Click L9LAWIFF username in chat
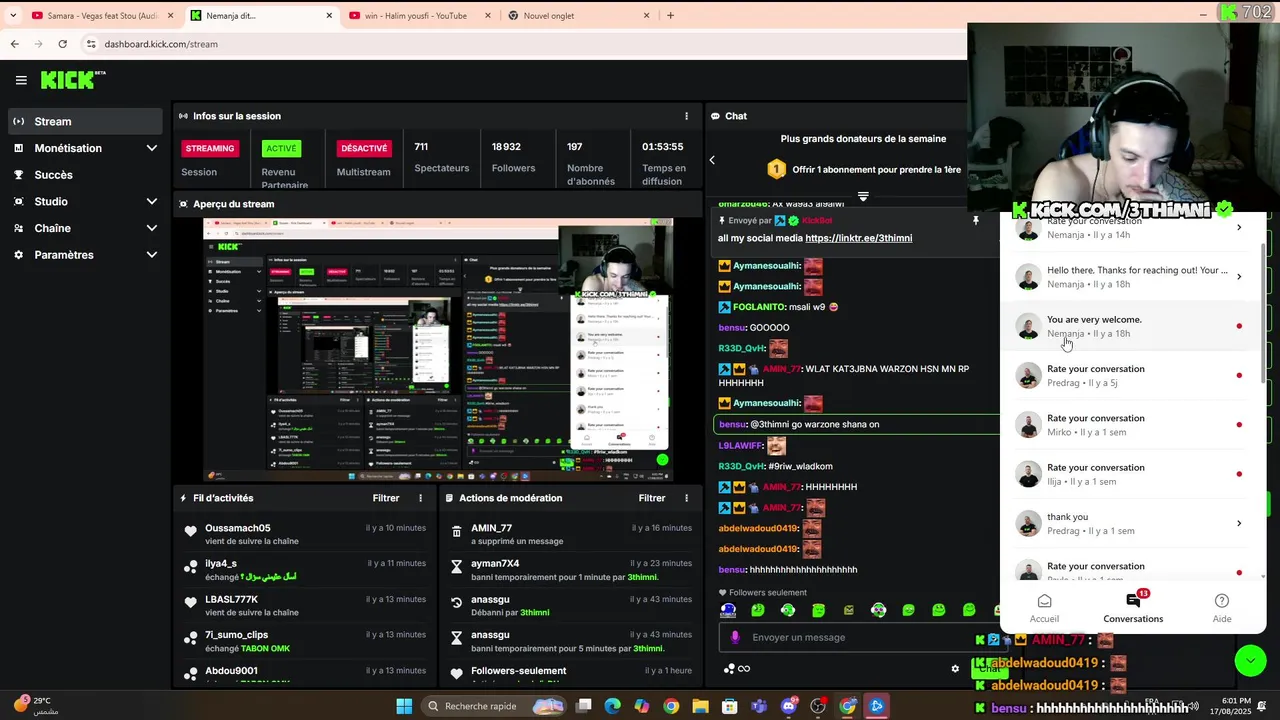The image size is (1280, 720). (x=740, y=446)
